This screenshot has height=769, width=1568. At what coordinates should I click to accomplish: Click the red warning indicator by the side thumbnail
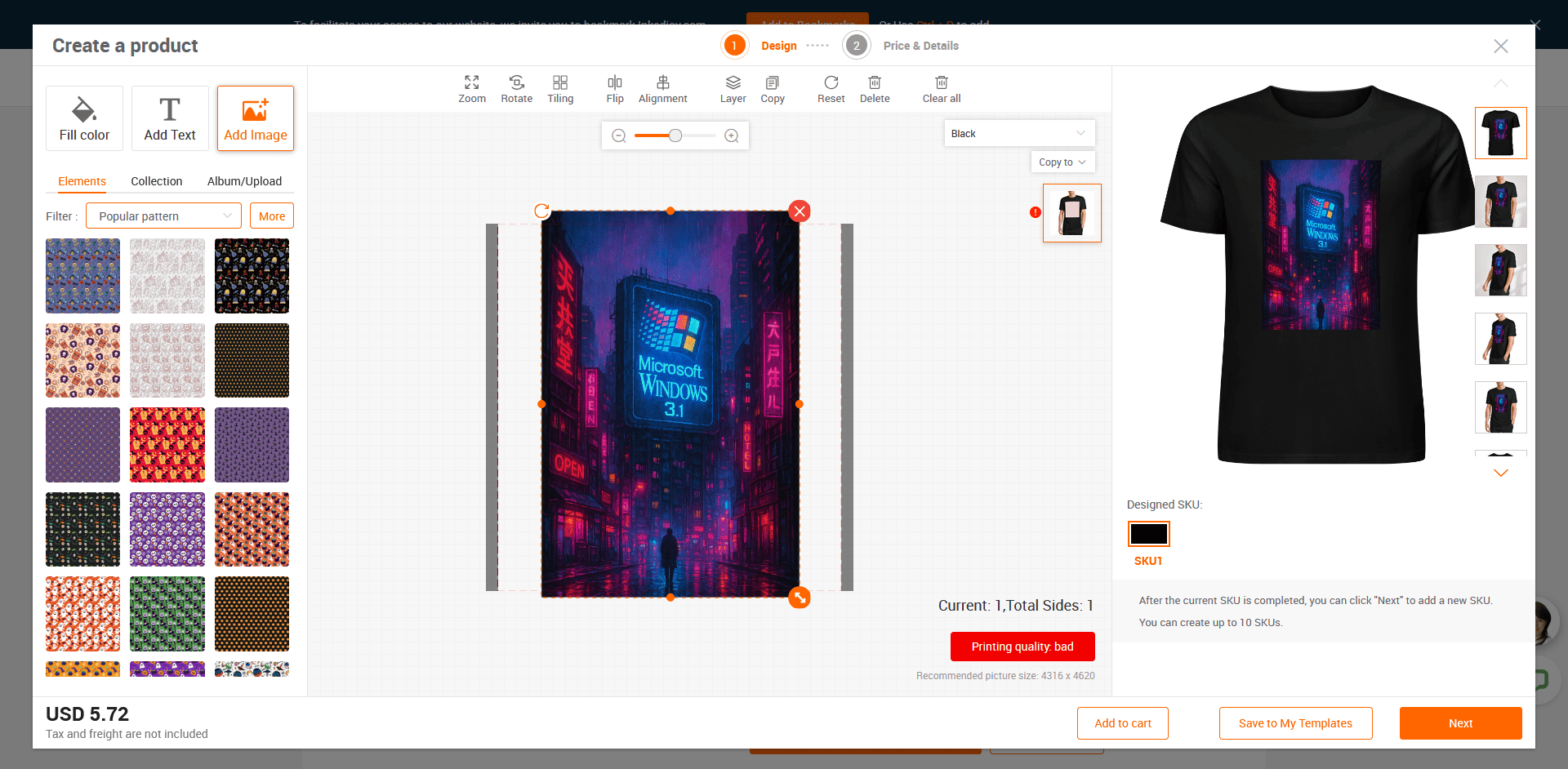point(1036,212)
